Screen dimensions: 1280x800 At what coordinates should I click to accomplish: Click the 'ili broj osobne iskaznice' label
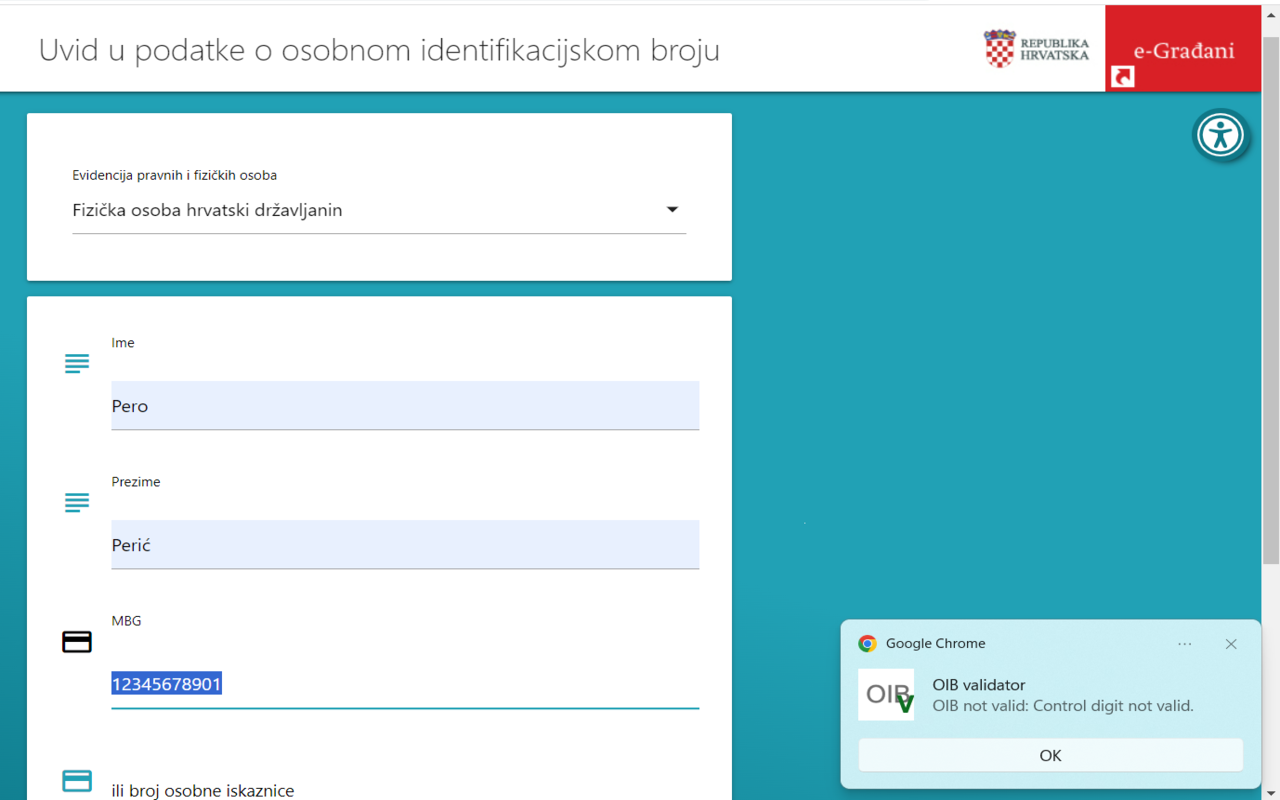[203, 790]
